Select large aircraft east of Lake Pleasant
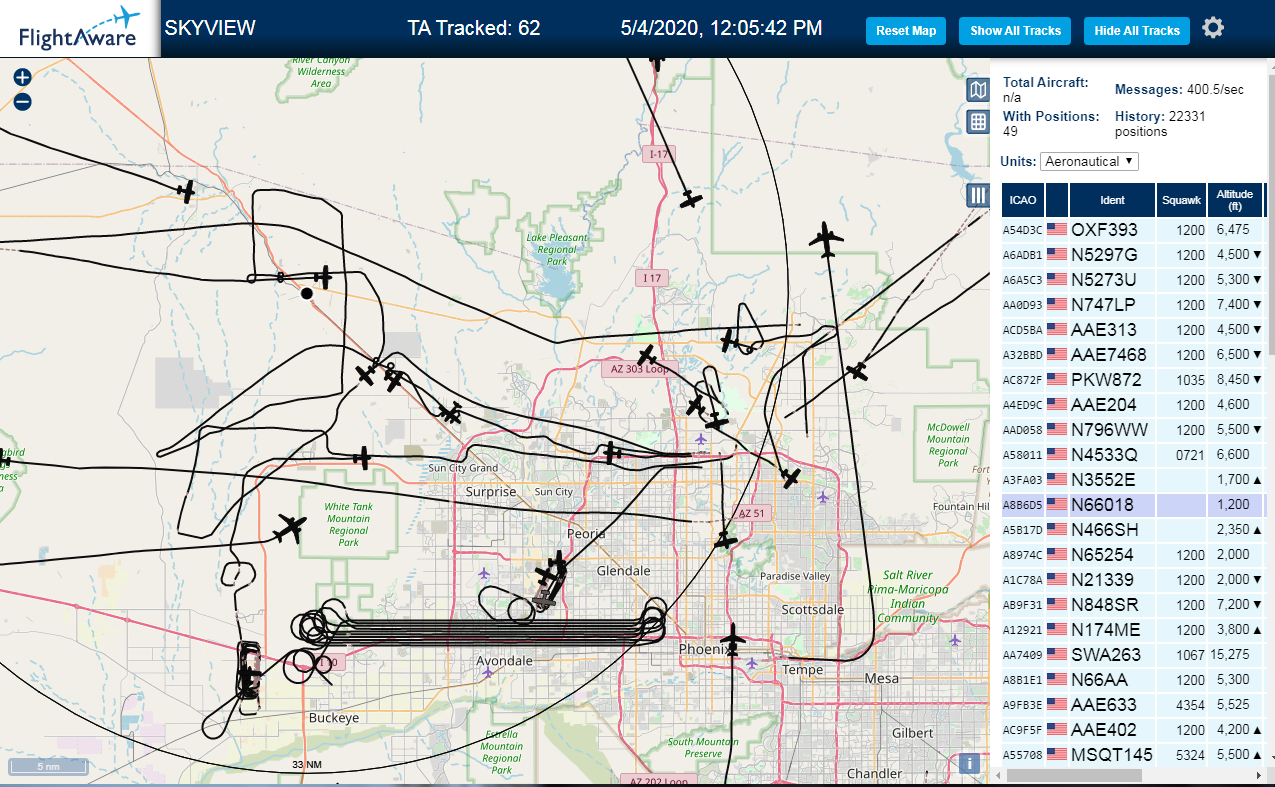 point(826,240)
